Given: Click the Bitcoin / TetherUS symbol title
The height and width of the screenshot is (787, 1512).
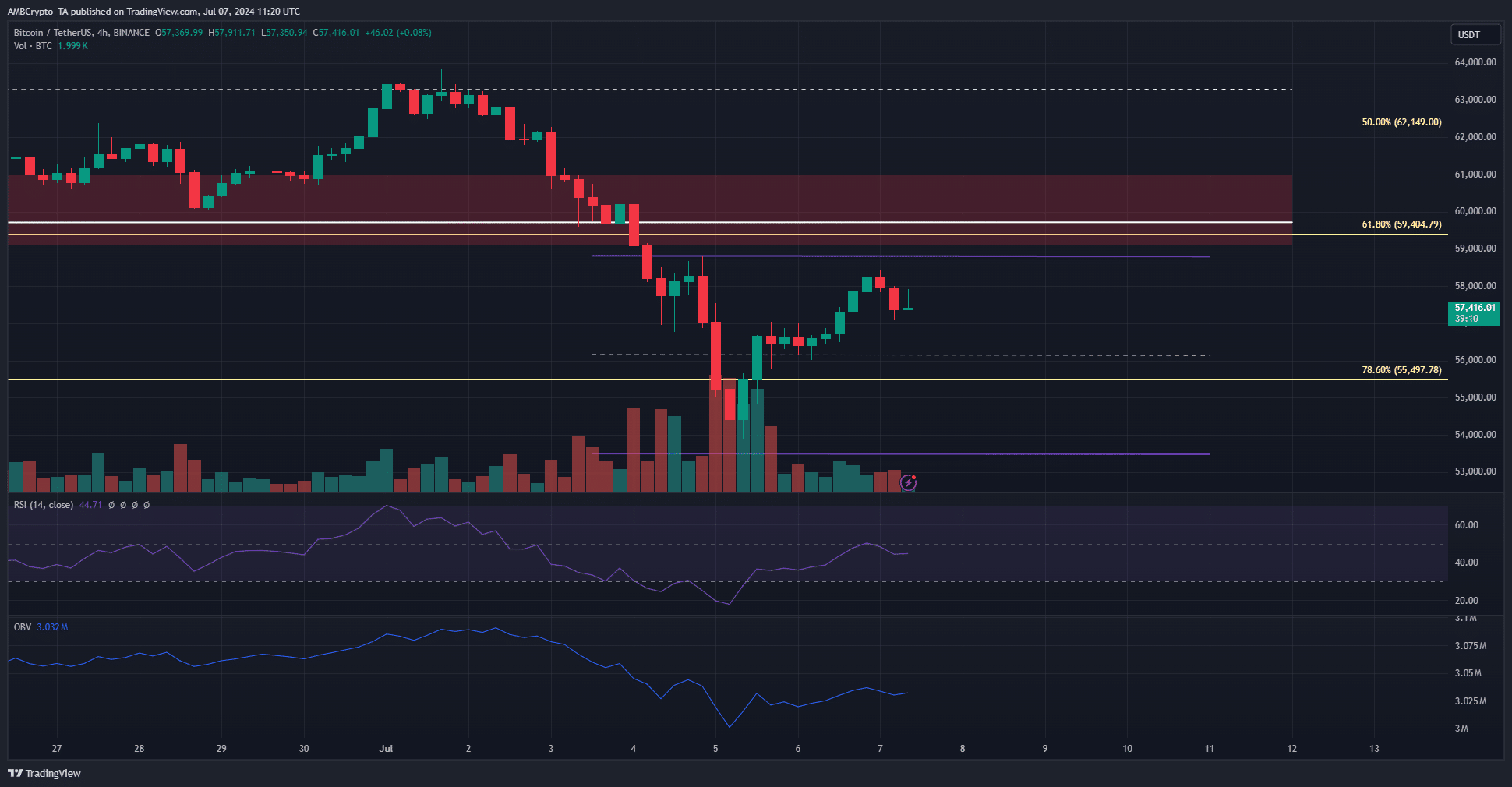Looking at the screenshot, I should click(x=82, y=33).
